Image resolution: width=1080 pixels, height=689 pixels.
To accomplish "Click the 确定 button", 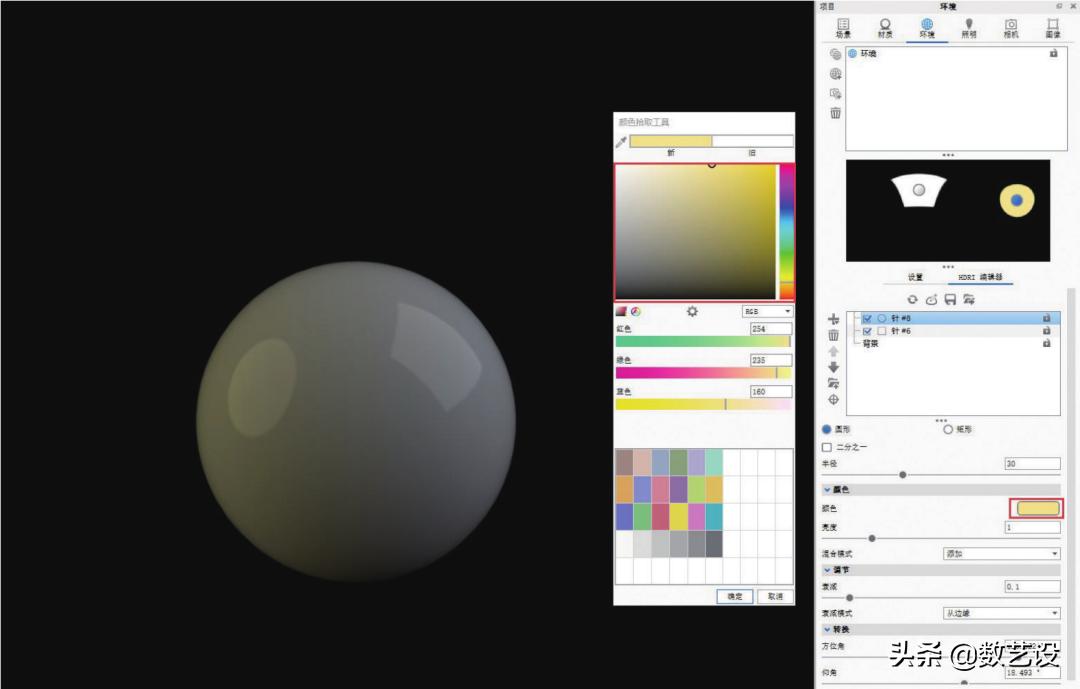I will 735,596.
